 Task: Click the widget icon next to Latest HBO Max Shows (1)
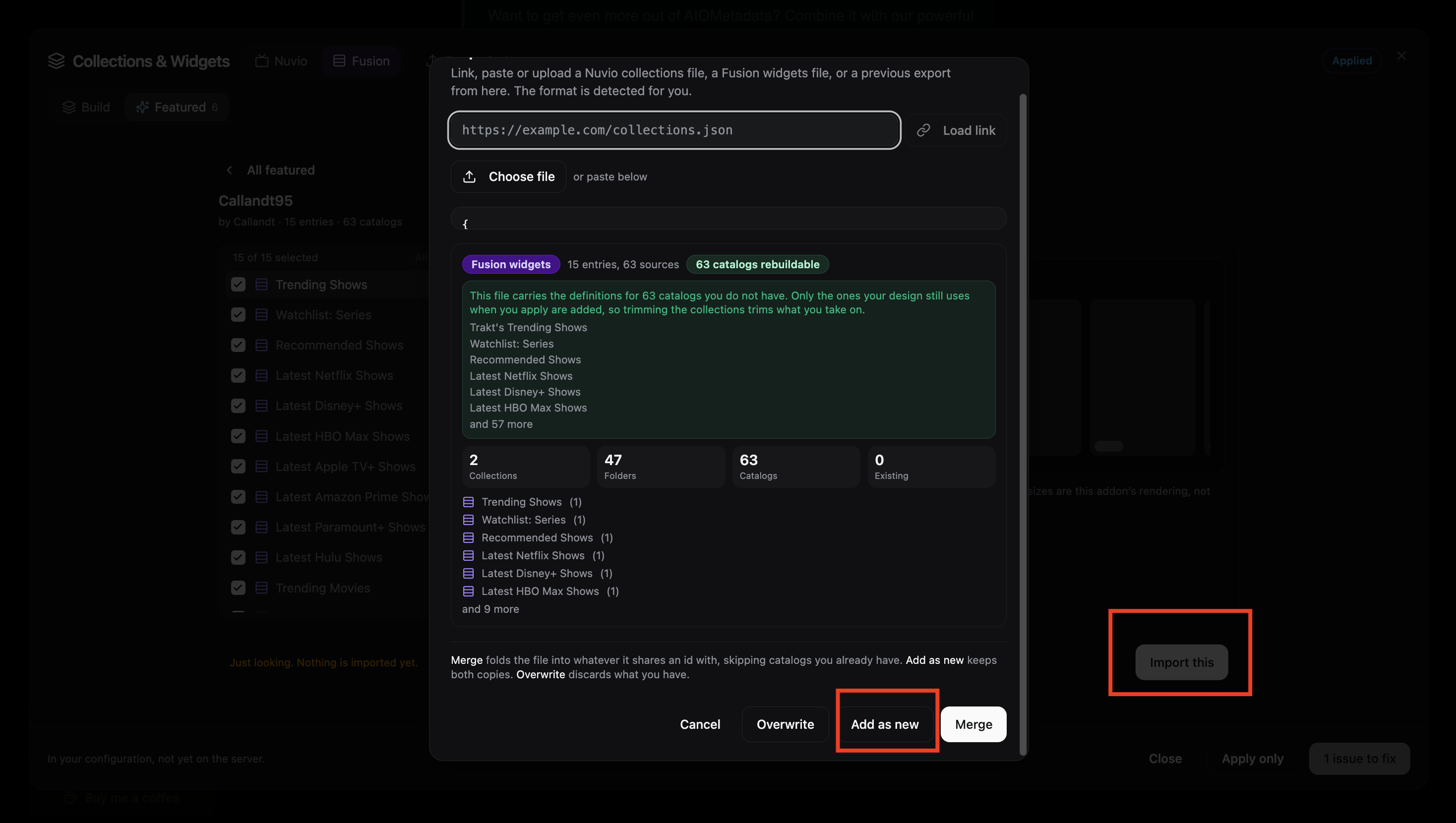coord(468,591)
